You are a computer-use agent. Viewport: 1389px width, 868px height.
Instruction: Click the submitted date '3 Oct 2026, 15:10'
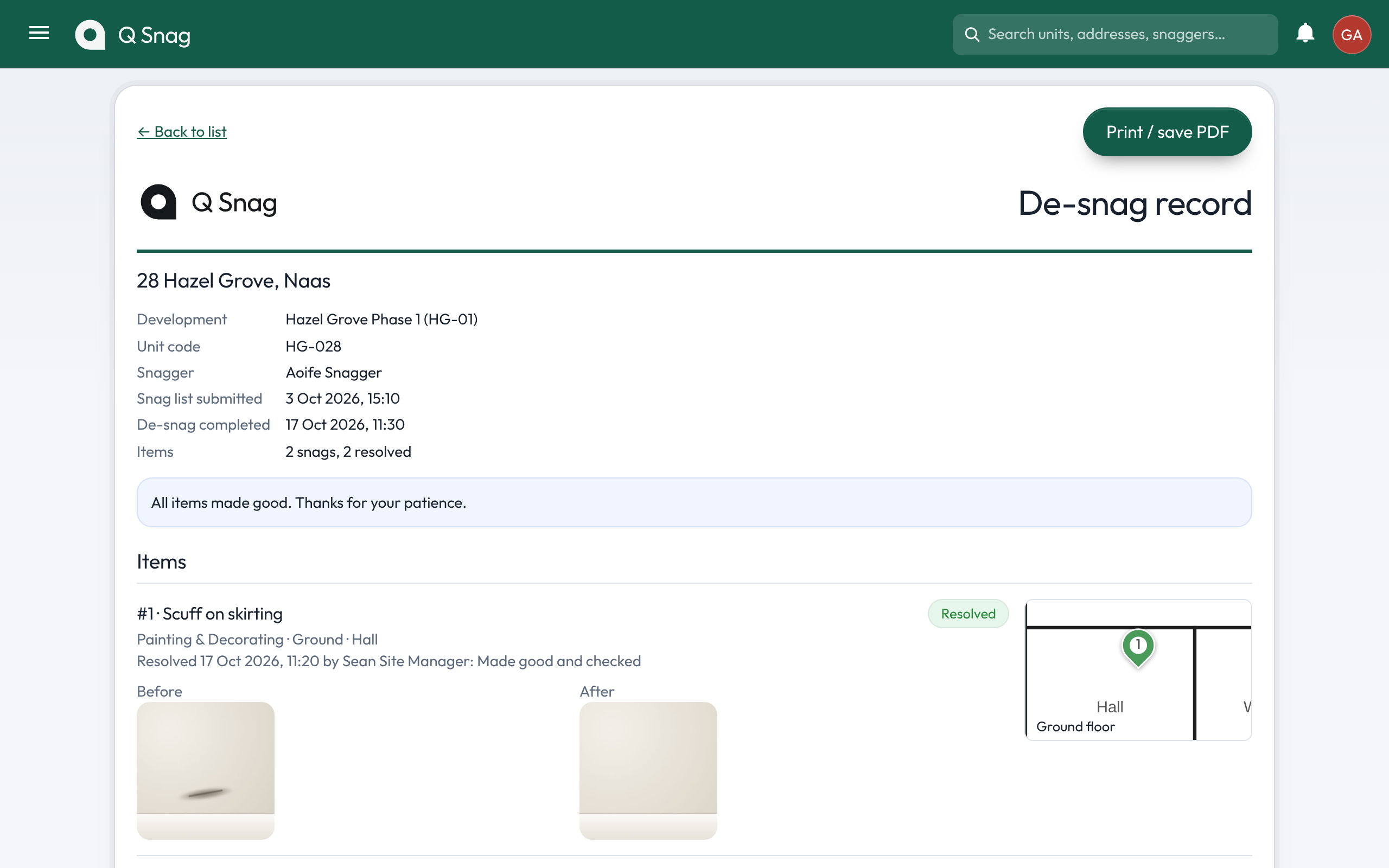pos(343,398)
